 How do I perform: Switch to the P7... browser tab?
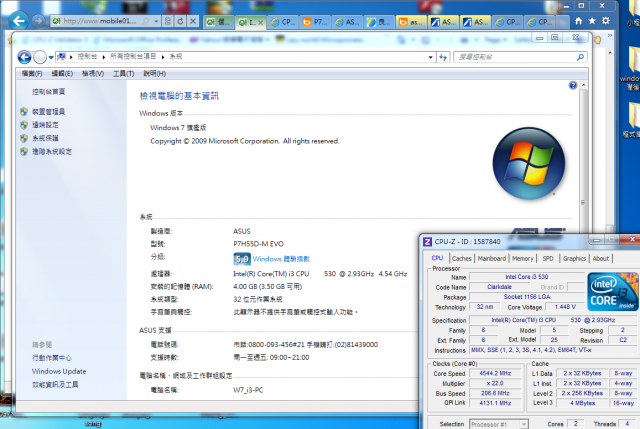click(315, 22)
